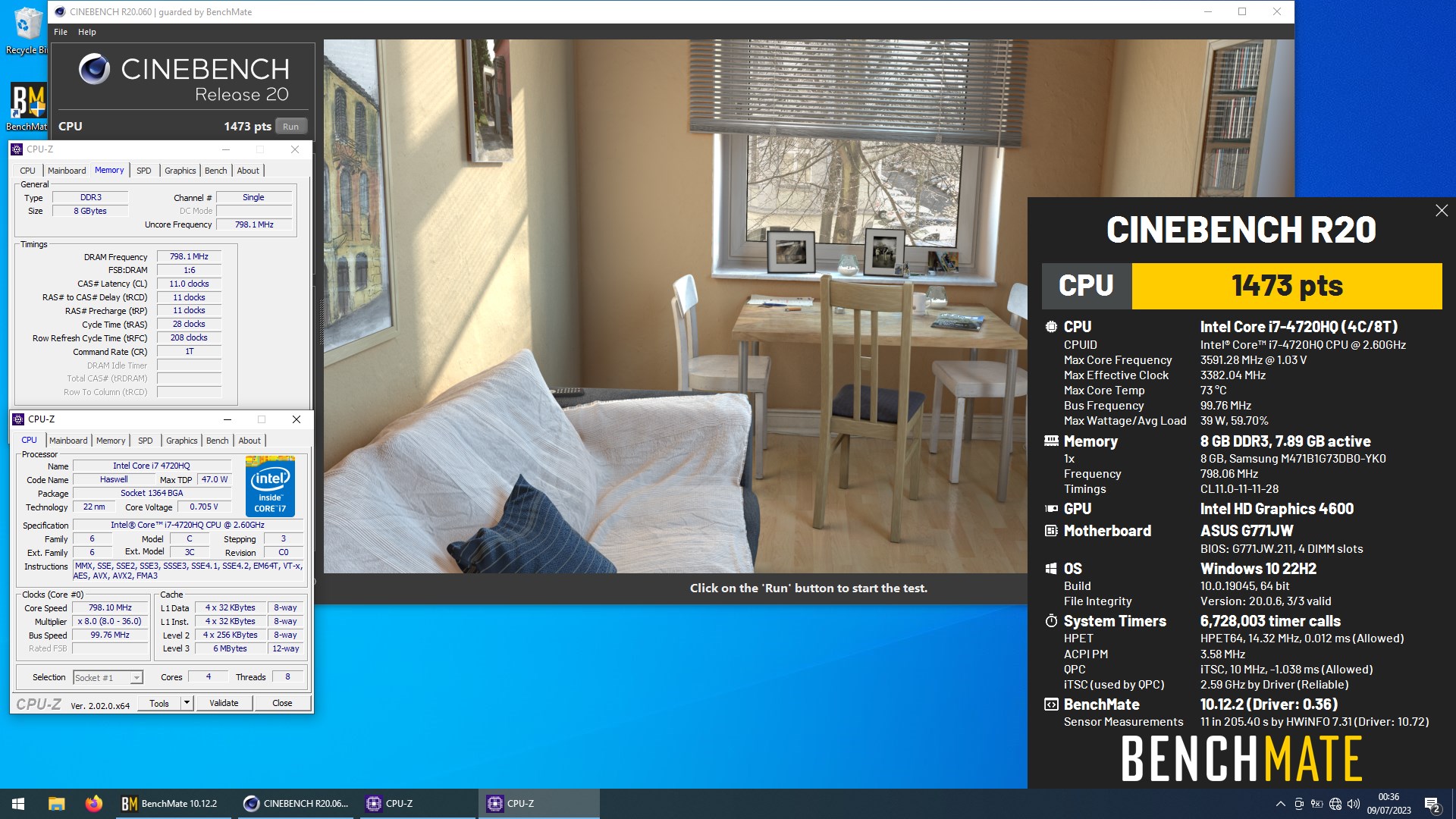
Task: Click the Validate button in CPU-Z
Action: (224, 703)
